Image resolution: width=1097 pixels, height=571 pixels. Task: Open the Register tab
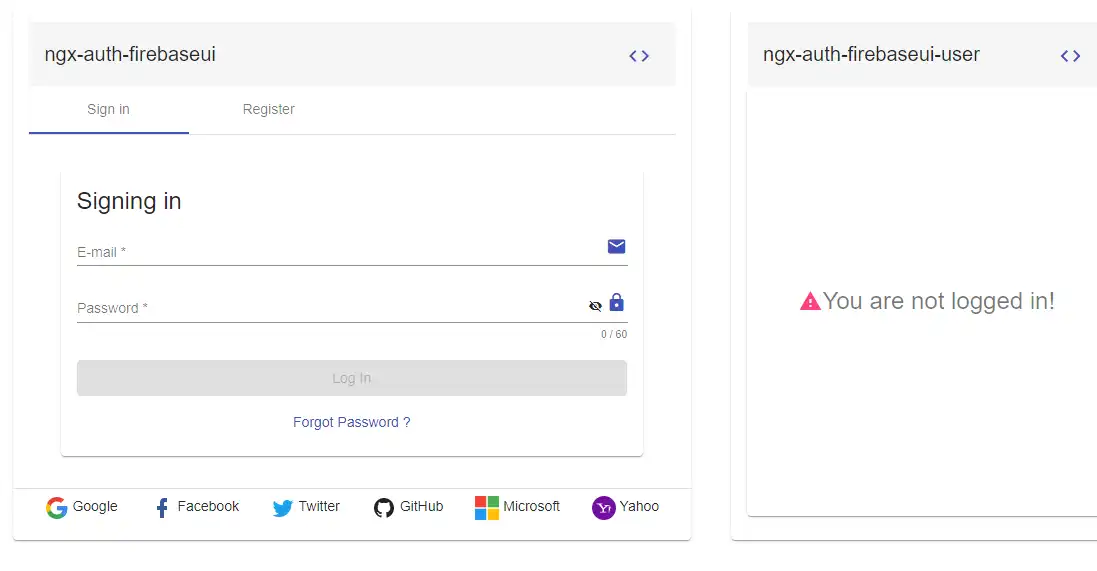[268, 110]
